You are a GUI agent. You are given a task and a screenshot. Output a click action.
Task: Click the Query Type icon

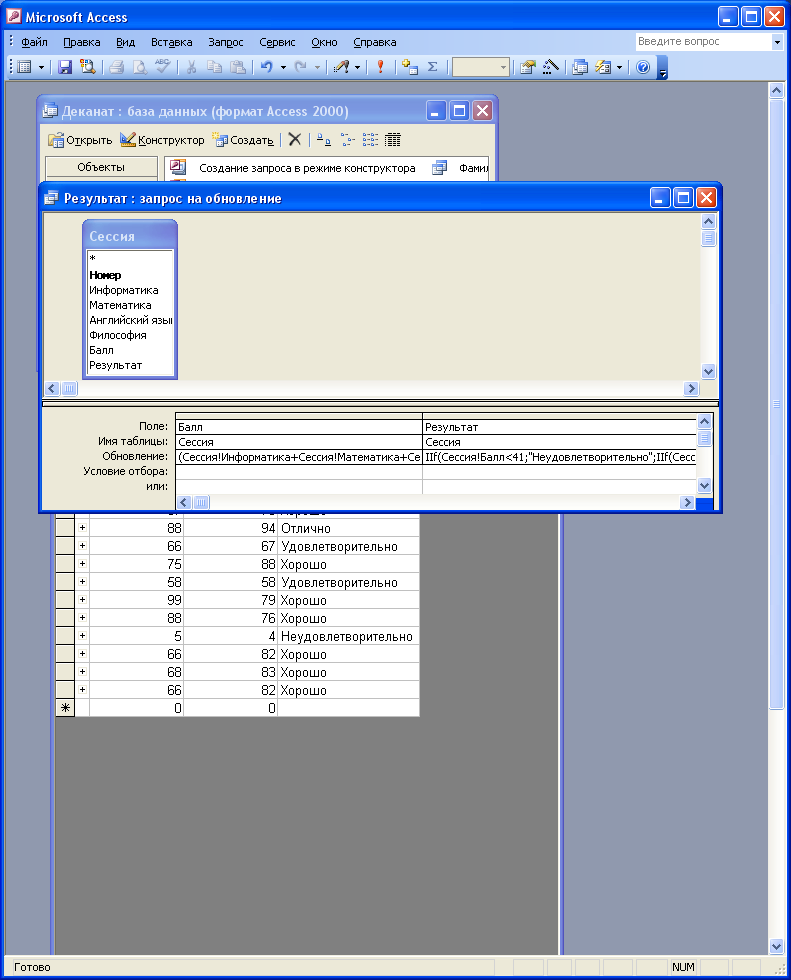(341, 67)
